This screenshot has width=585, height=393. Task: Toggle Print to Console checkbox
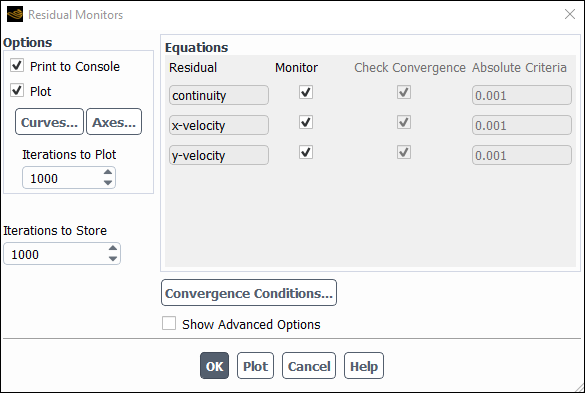click(17, 65)
